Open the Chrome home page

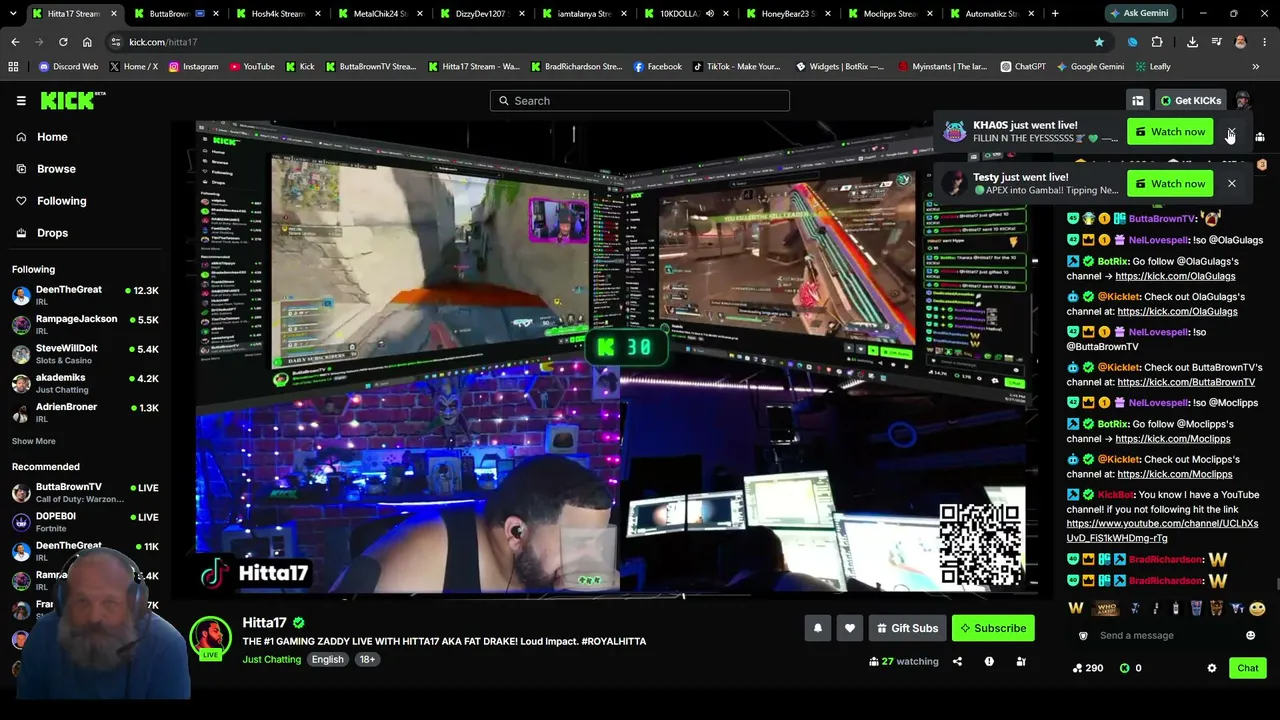coord(87,42)
